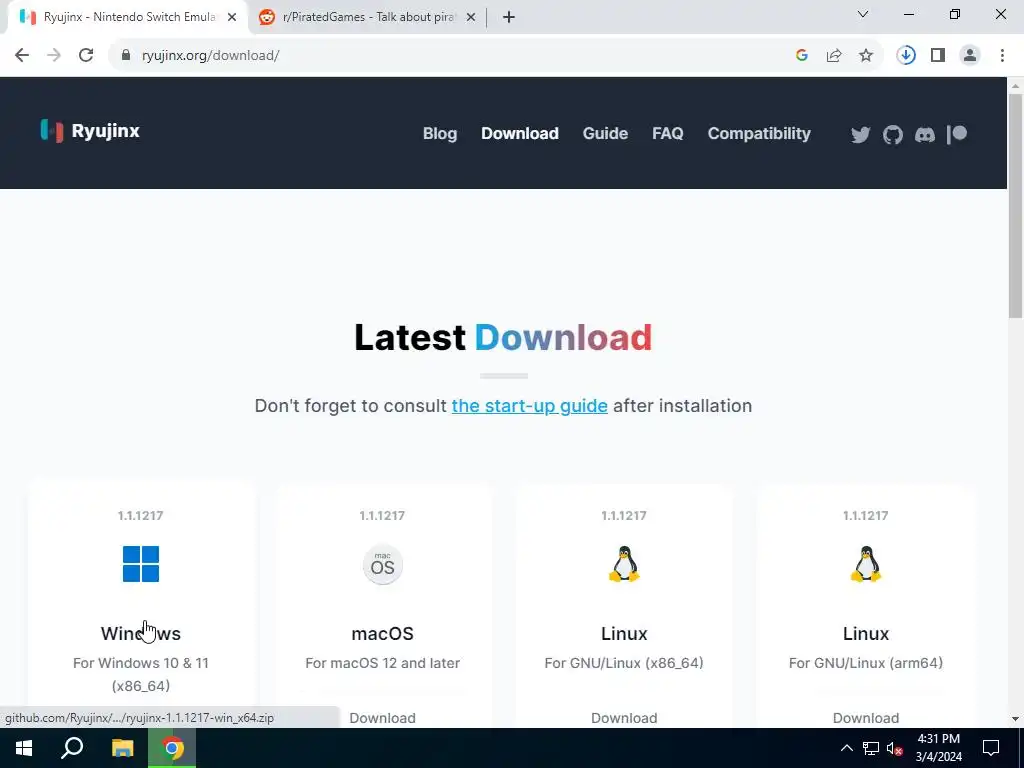Click Linux x86_64 Download button
The width and height of the screenshot is (1024, 768).
click(624, 718)
